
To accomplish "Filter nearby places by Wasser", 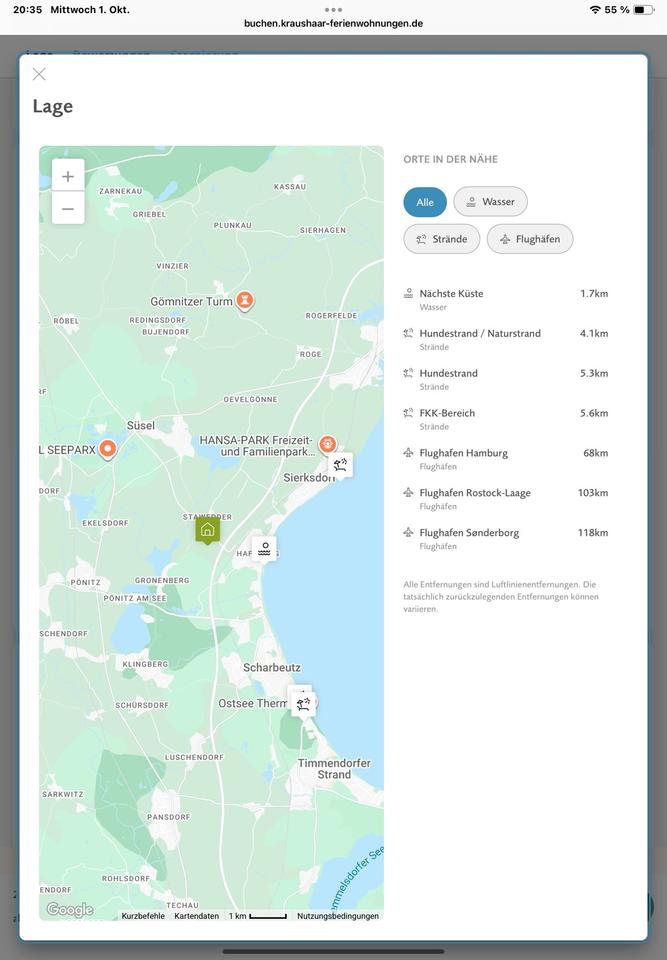I will click(490, 202).
